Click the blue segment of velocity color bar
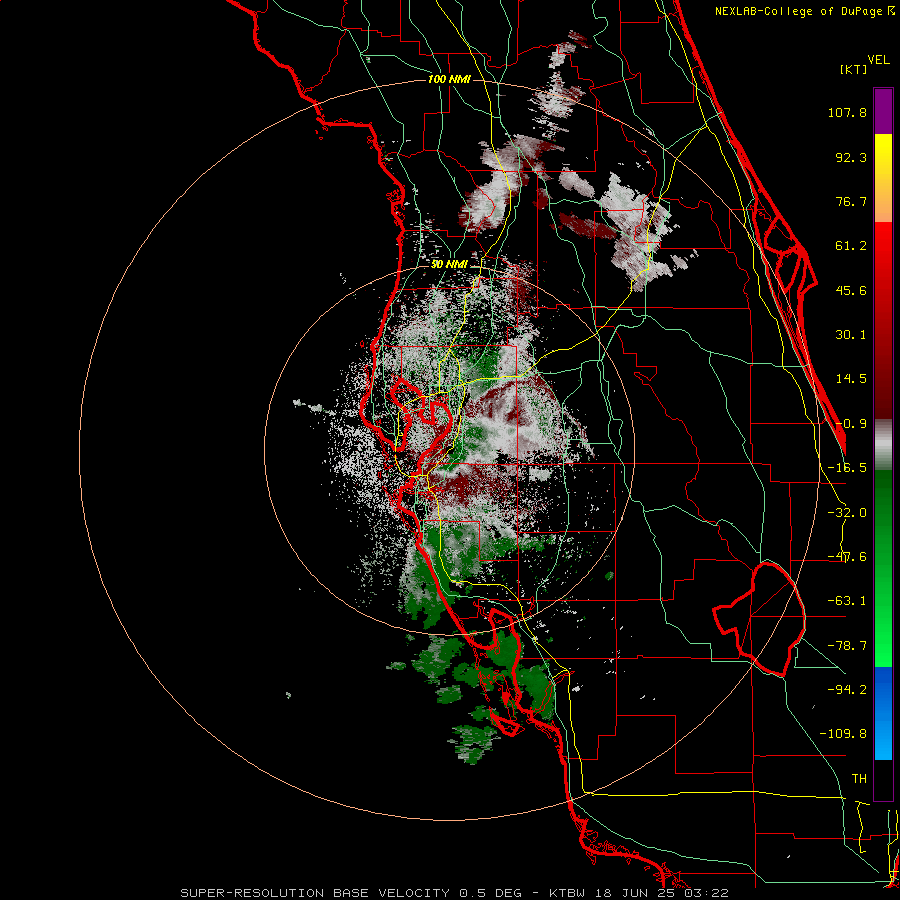Screen dimensions: 900x900 [x=883, y=713]
